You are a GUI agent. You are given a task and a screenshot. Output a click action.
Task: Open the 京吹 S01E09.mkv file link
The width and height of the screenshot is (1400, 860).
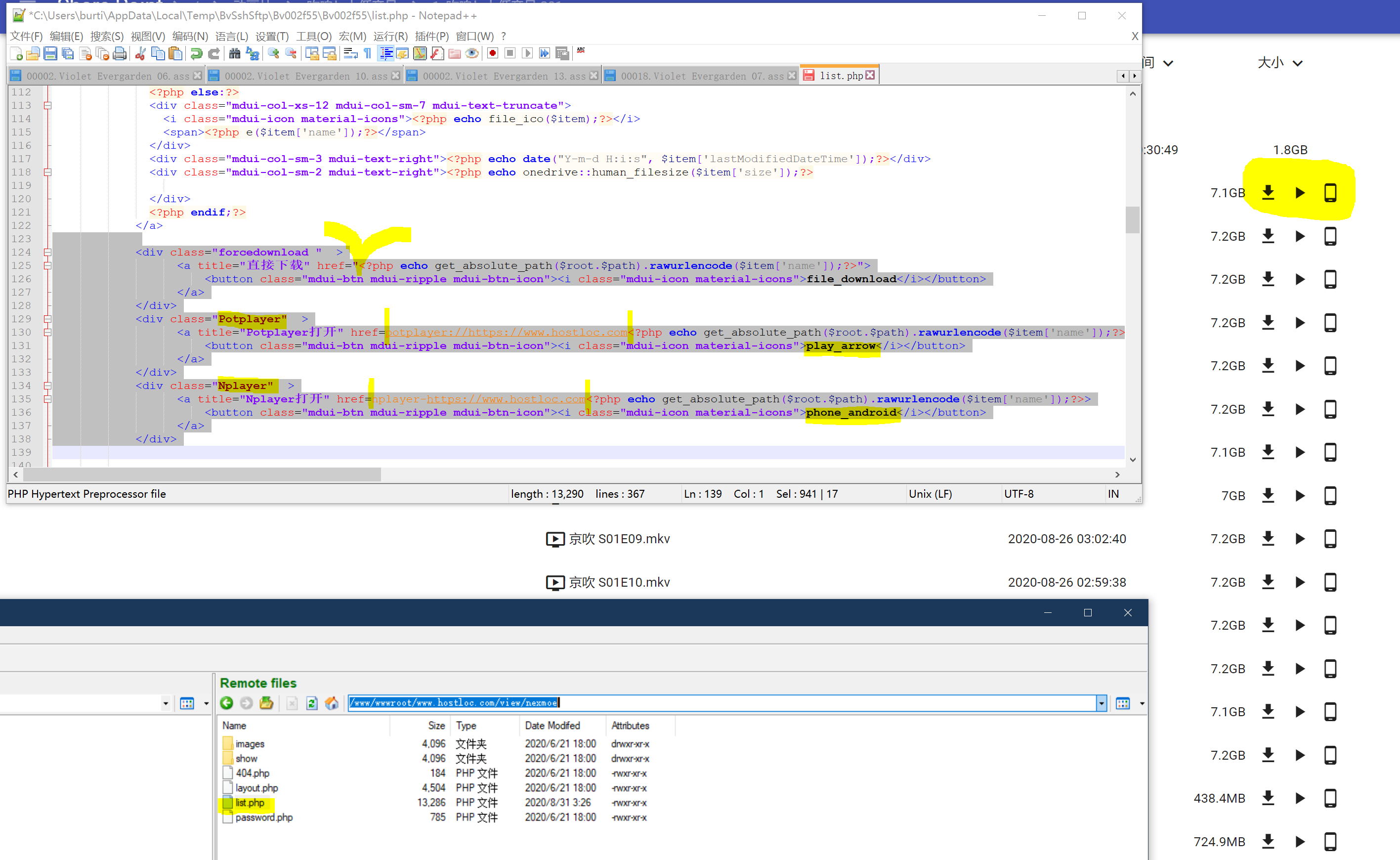(x=619, y=539)
